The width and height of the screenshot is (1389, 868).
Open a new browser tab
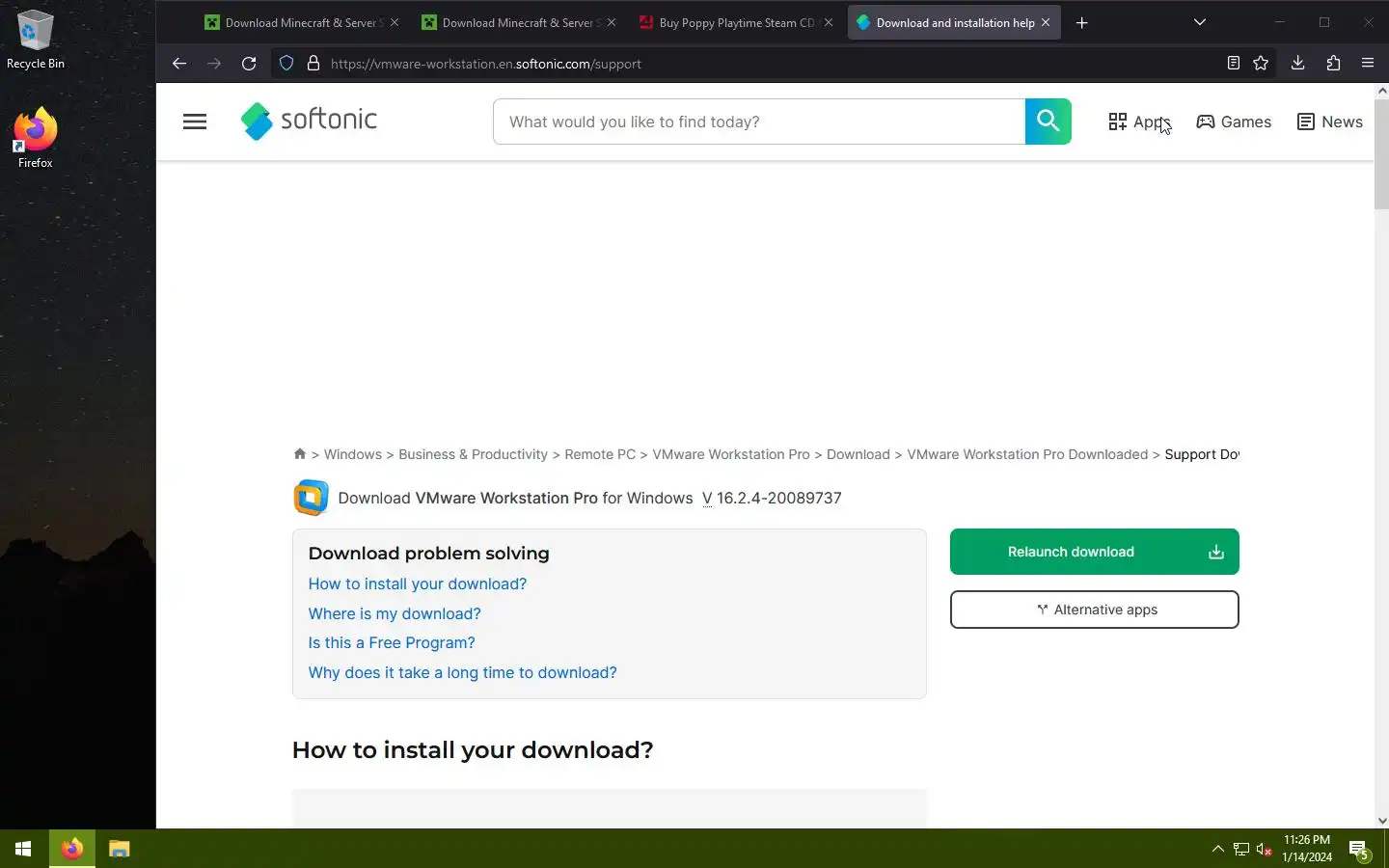pos(1082,22)
